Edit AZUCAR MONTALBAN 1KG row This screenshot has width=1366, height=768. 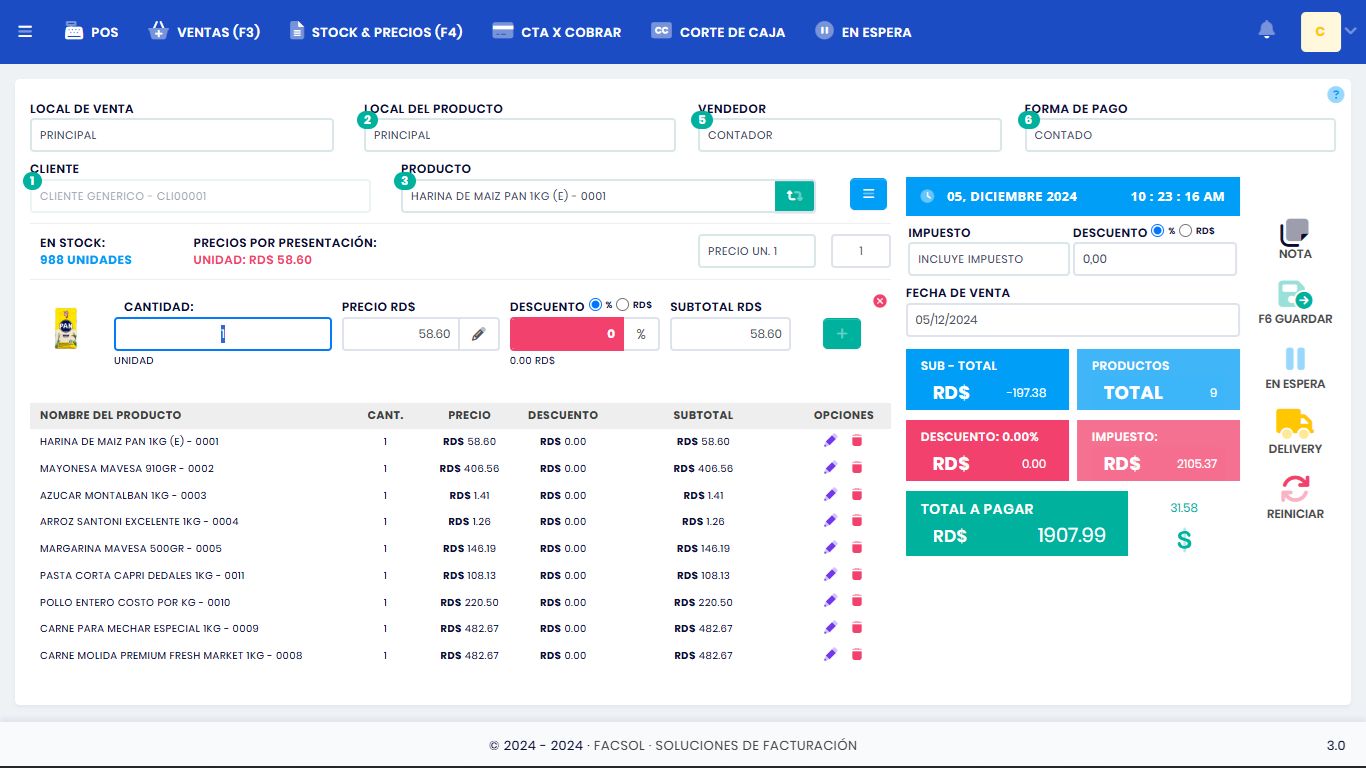tap(830, 495)
